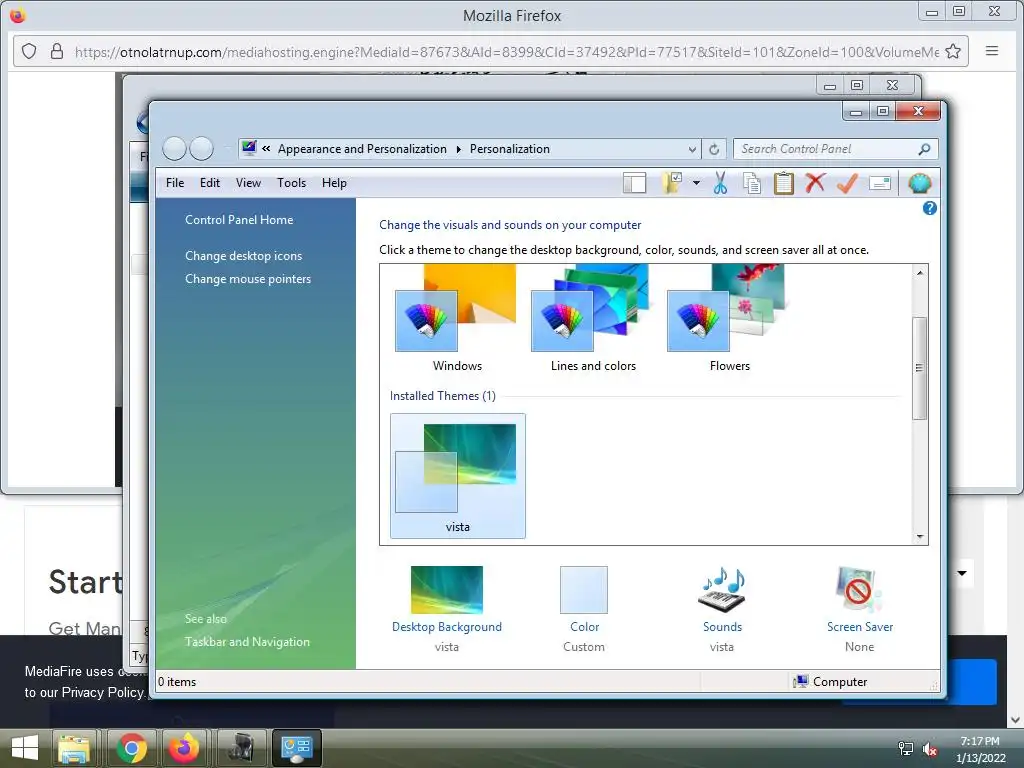
Task: Expand the Personalization breadcrumb arrow
Action: tap(458, 150)
